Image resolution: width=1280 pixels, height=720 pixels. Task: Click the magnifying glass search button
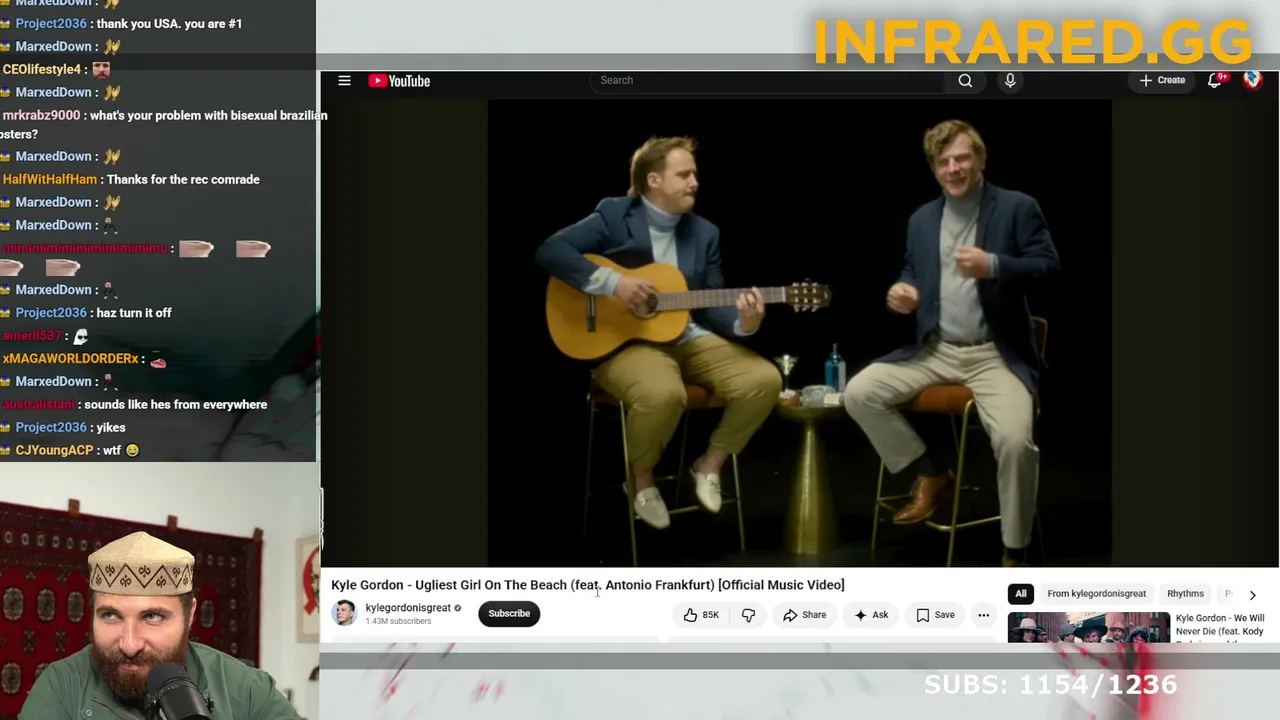pos(965,81)
